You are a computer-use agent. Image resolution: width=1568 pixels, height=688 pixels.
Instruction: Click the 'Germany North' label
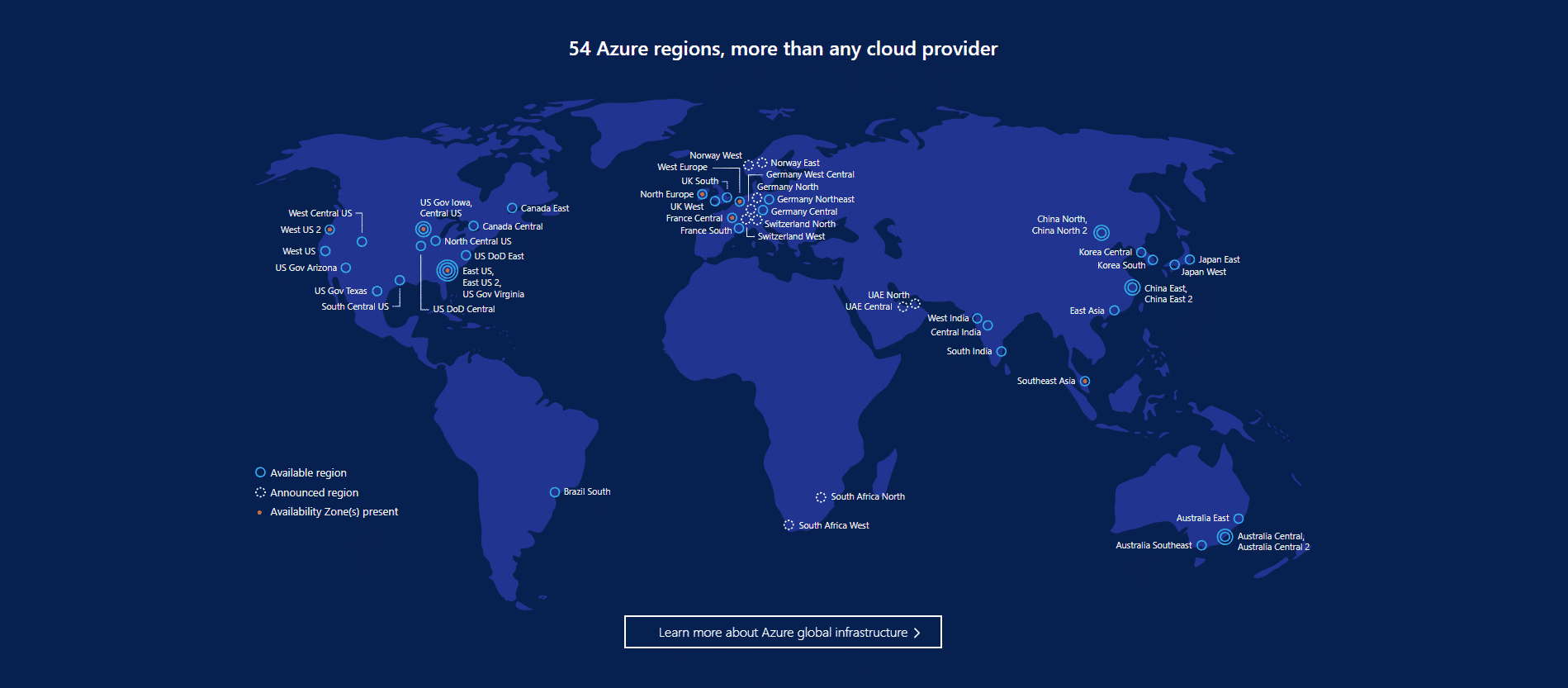coord(788,187)
